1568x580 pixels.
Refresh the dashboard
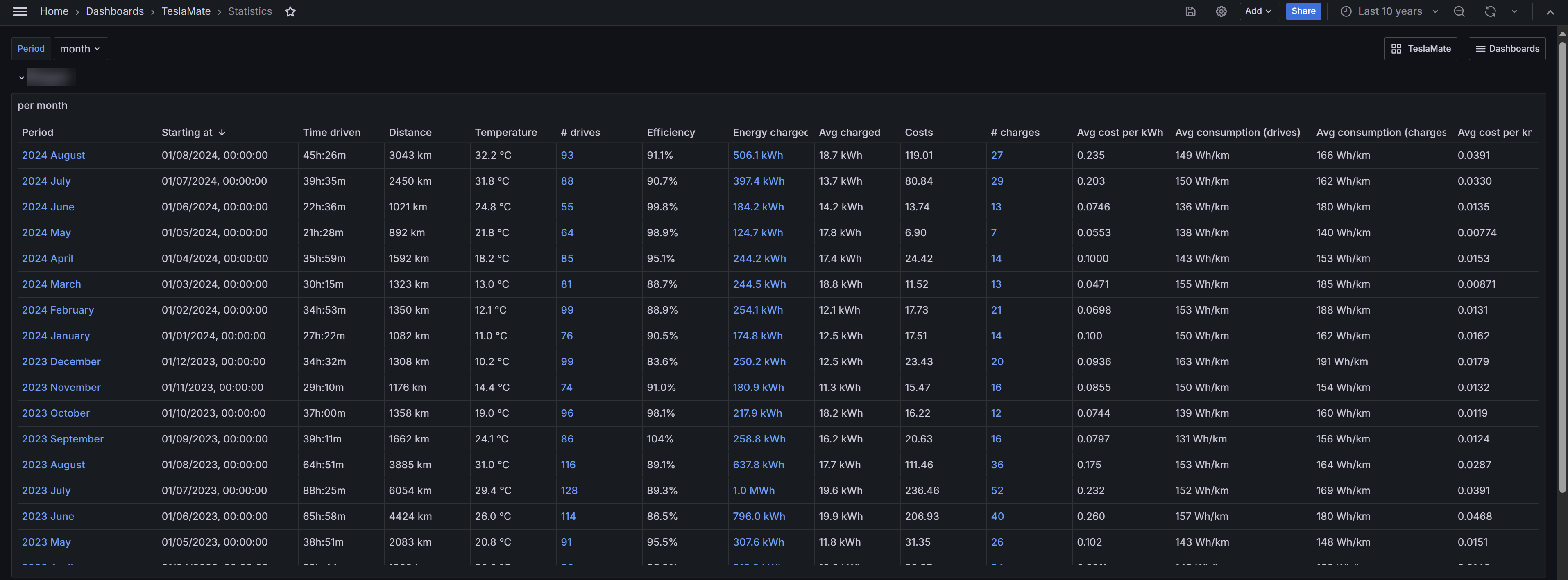point(1489,11)
